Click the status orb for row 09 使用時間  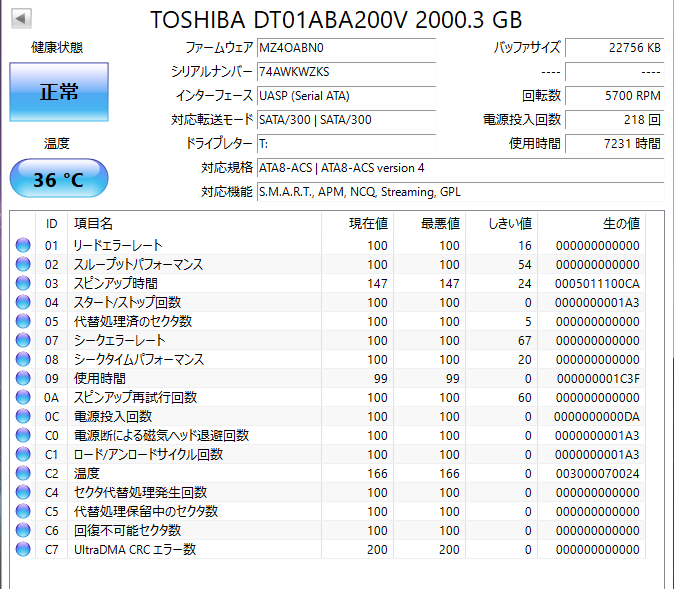tap(23, 378)
